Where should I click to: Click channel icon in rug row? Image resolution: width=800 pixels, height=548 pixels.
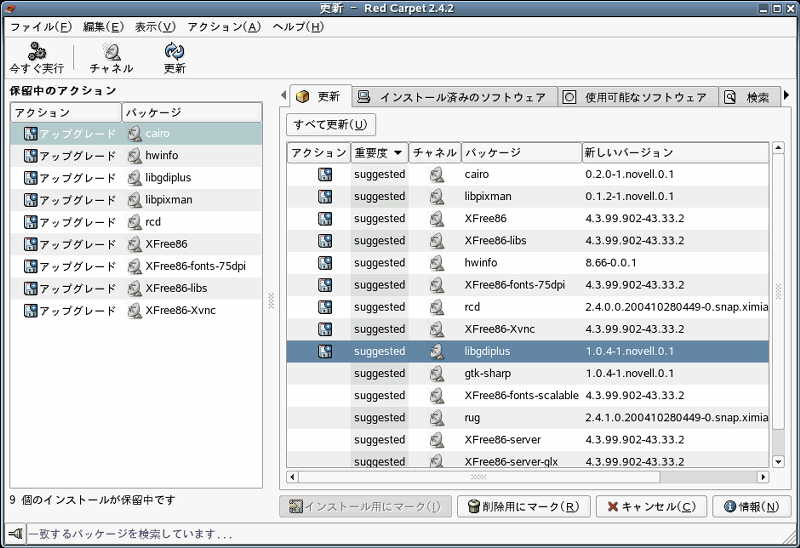tap(436, 418)
